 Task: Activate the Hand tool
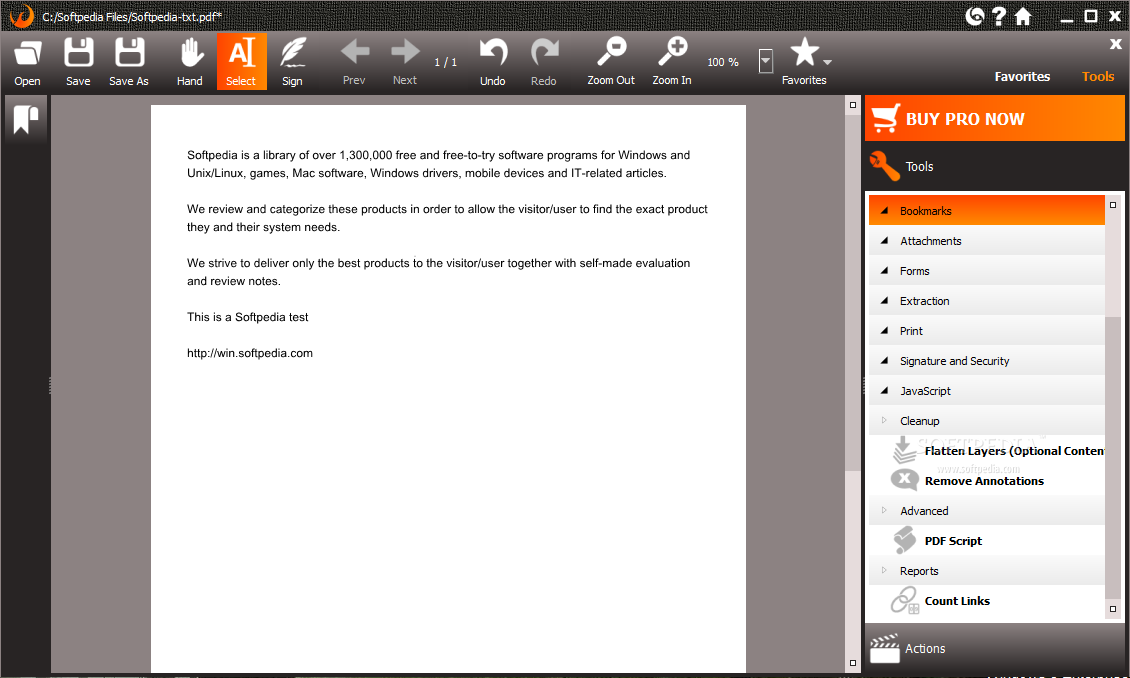coord(190,54)
